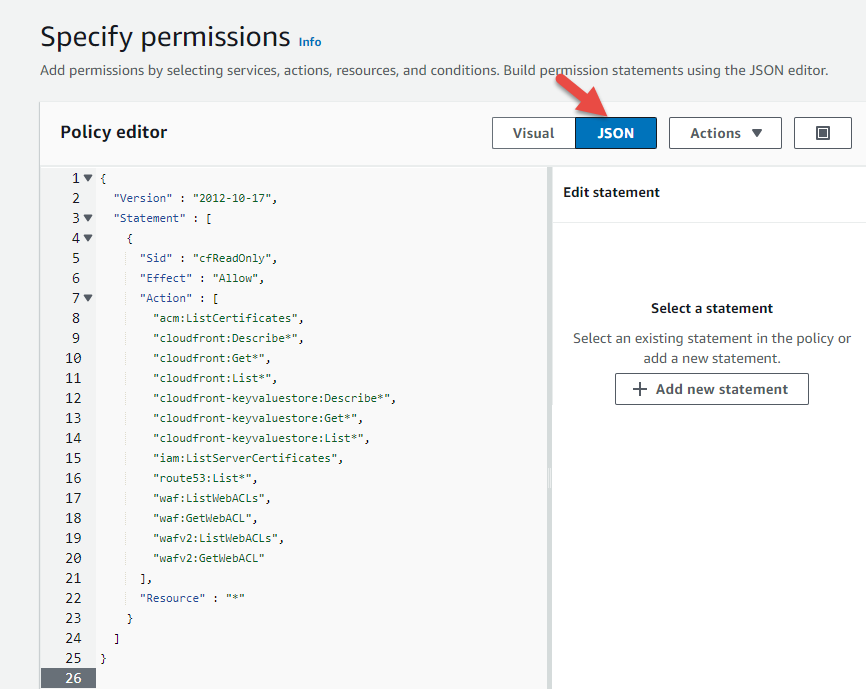Click the "wafv2:ListWebACLs" action line
The width and height of the screenshot is (866, 689).
coord(216,538)
